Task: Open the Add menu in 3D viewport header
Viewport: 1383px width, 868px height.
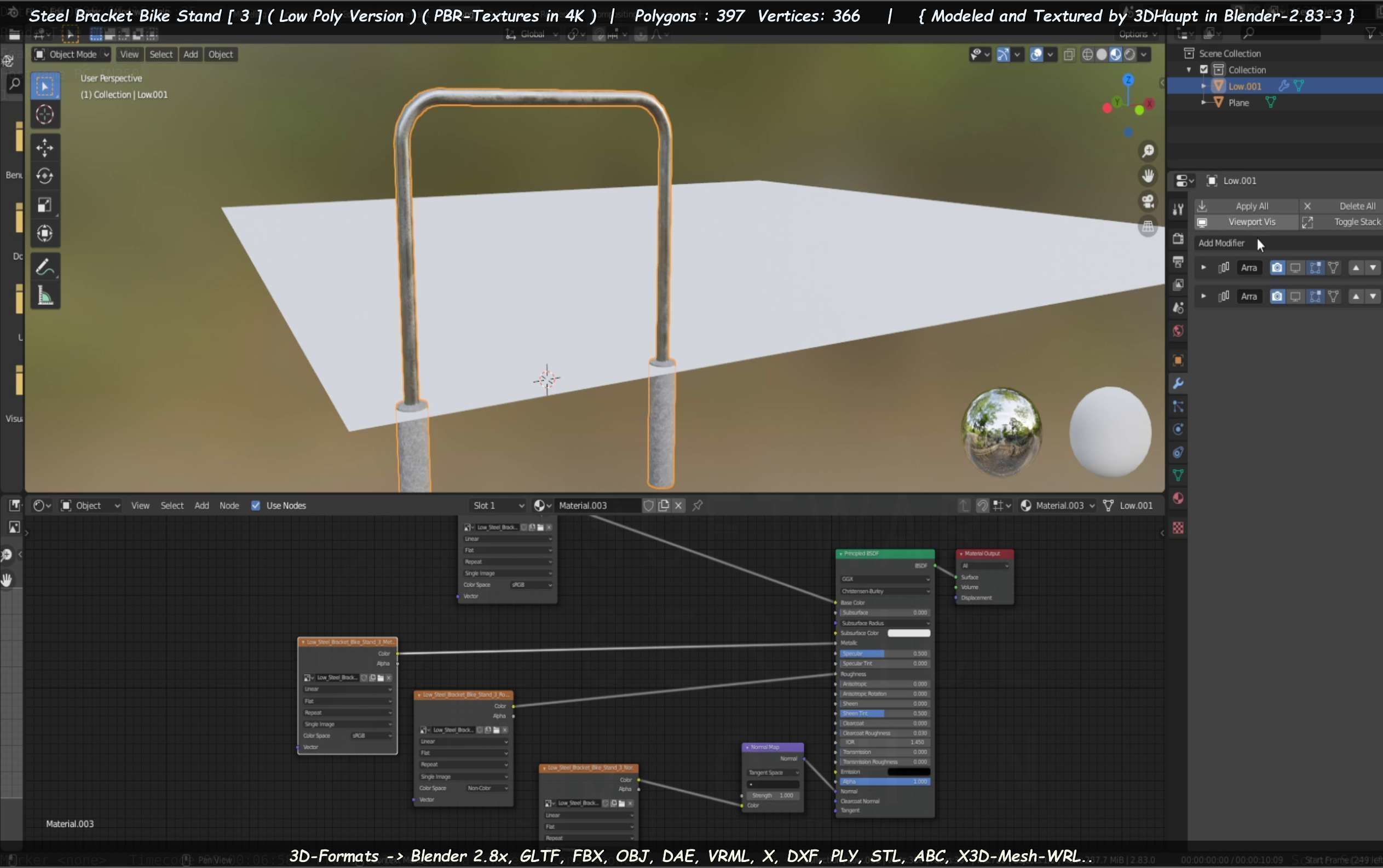Action: tap(191, 55)
